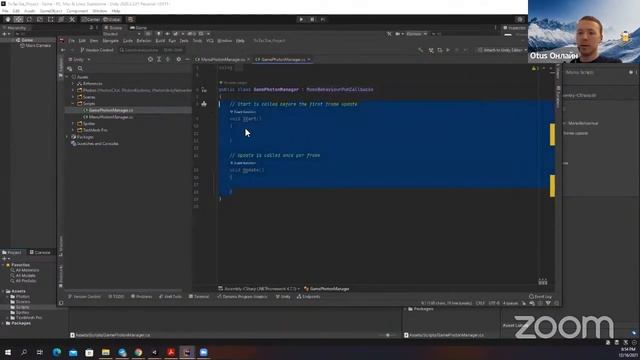640x360 pixels.
Task: Open the Rider Navigate menu
Action: pos(110,41)
